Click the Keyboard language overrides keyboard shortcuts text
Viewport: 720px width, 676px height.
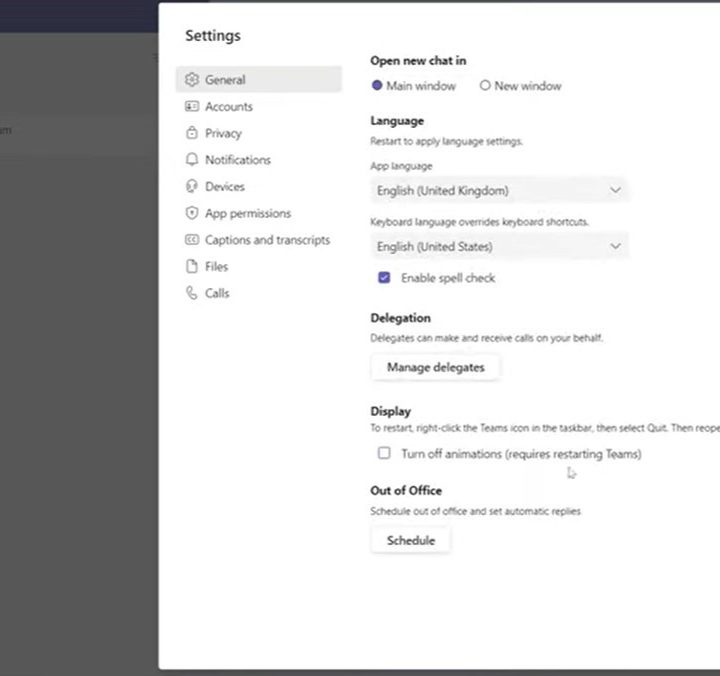479,222
